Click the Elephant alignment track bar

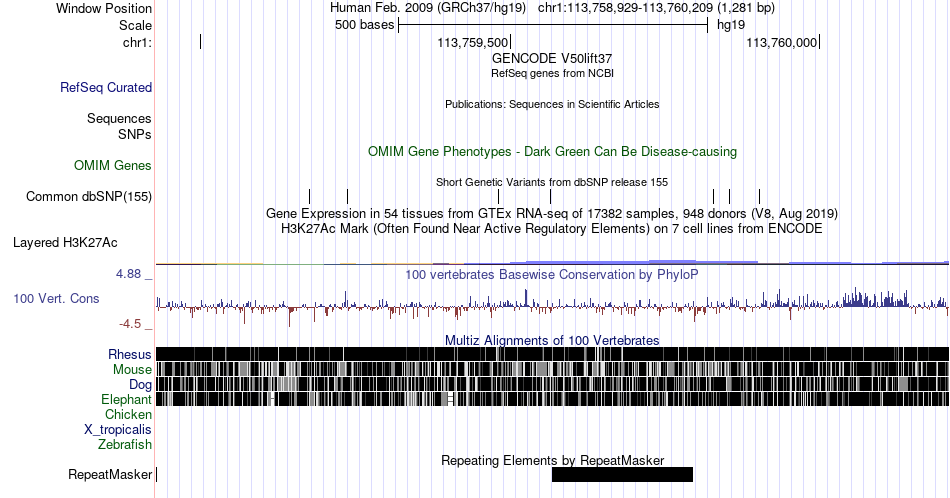[552, 399]
